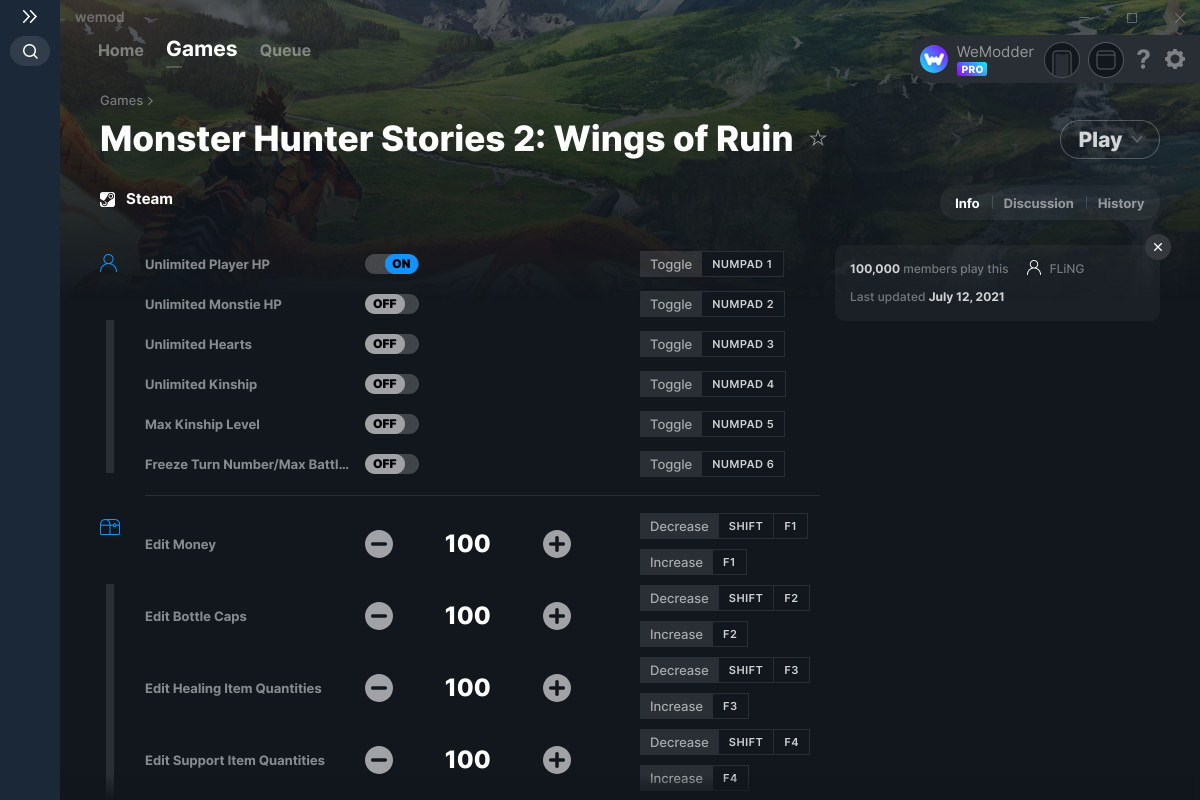The width and height of the screenshot is (1200, 800).
Task: Click the Edit Bottle Caps value 100
Action: pos(468,616)
